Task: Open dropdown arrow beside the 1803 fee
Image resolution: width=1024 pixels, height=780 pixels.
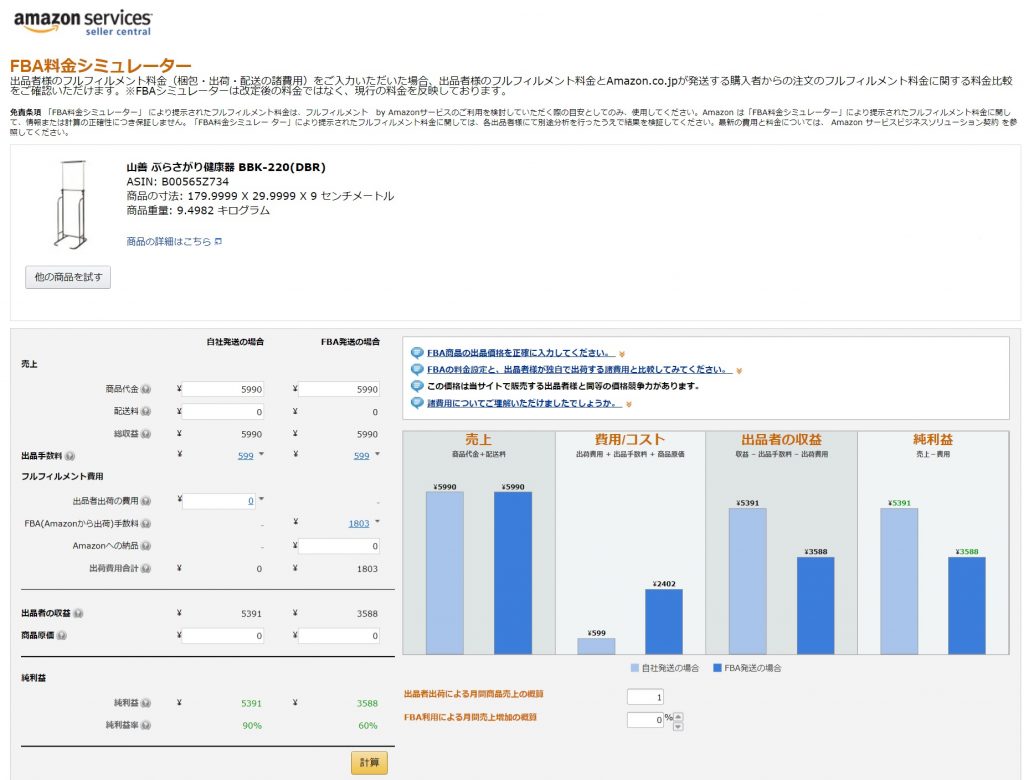Action: tap(377, 522)
